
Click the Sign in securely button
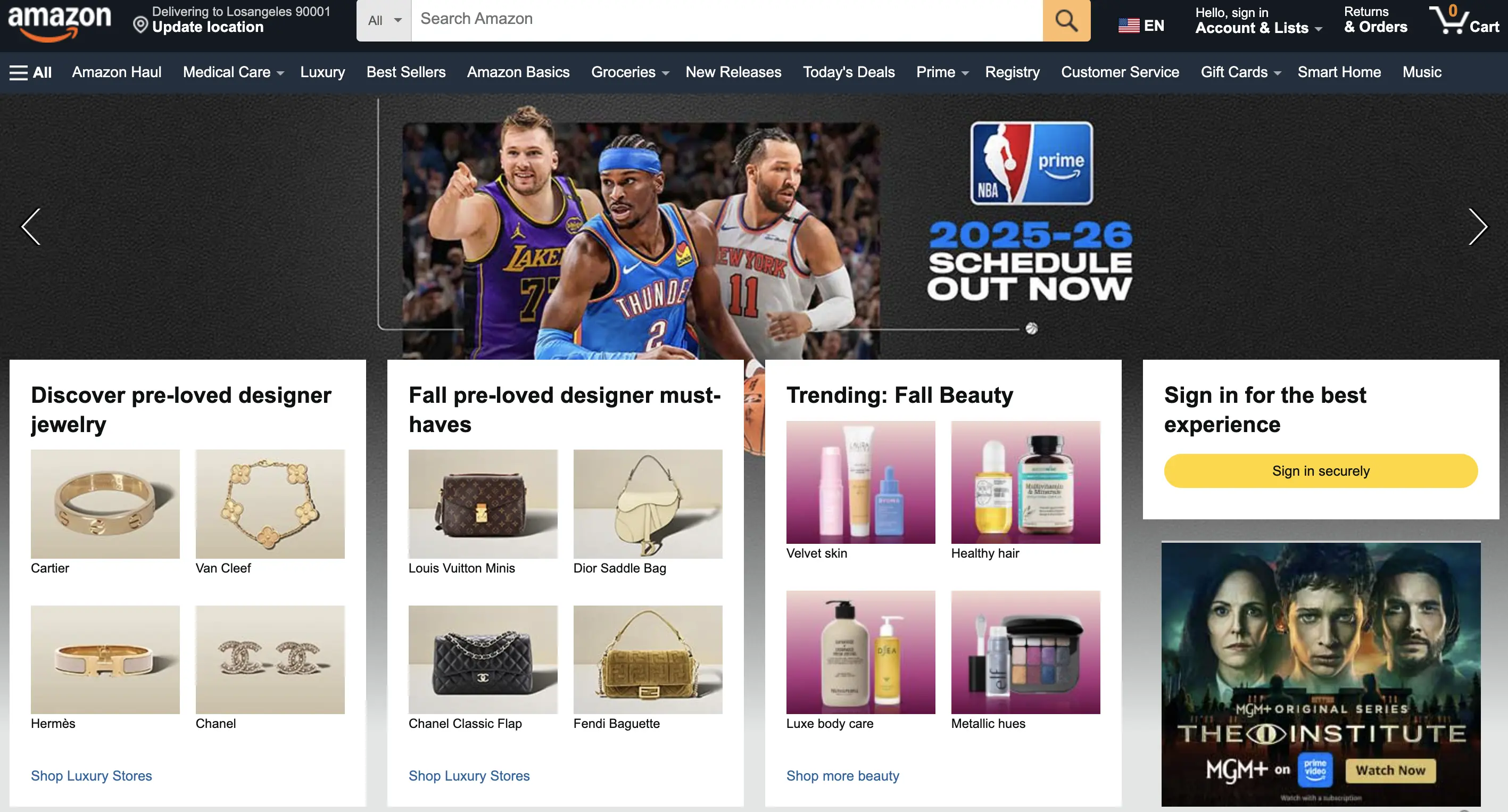pos(1320,471)
